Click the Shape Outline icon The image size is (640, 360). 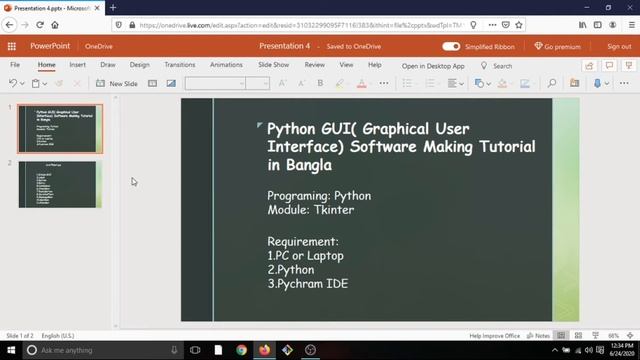[525, 83]
